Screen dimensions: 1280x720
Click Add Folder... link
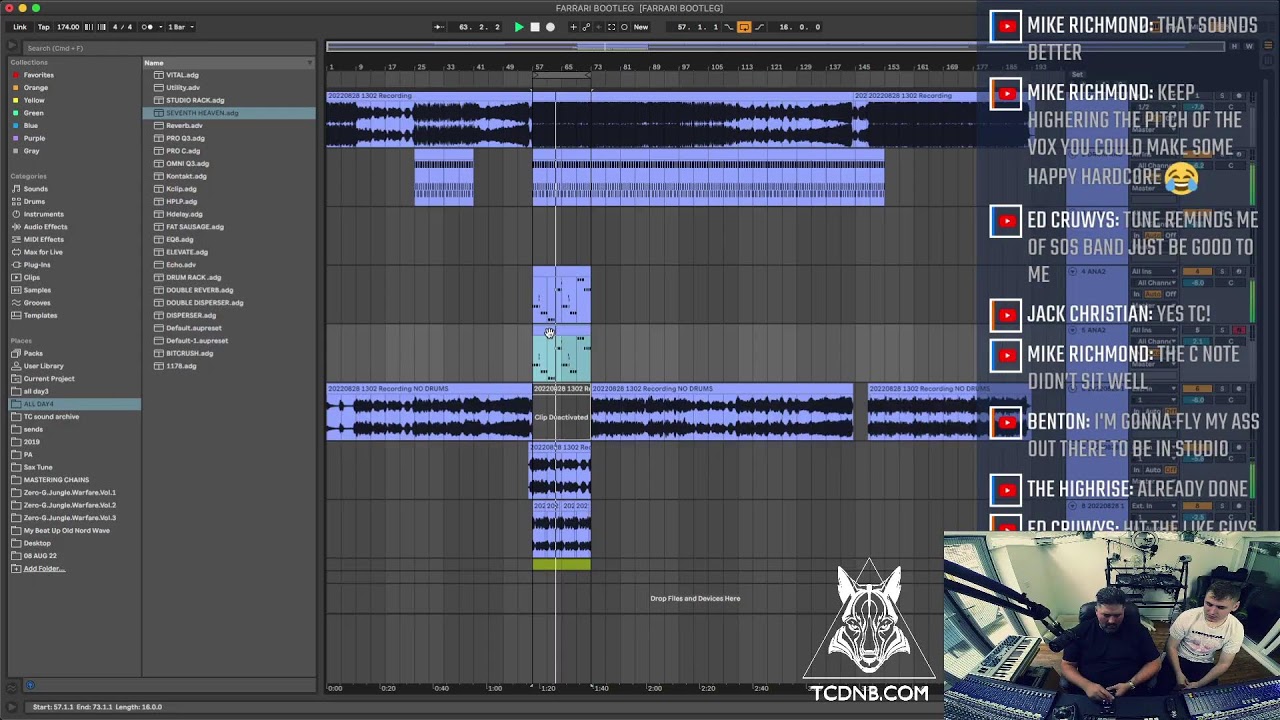tap(43, 568)
